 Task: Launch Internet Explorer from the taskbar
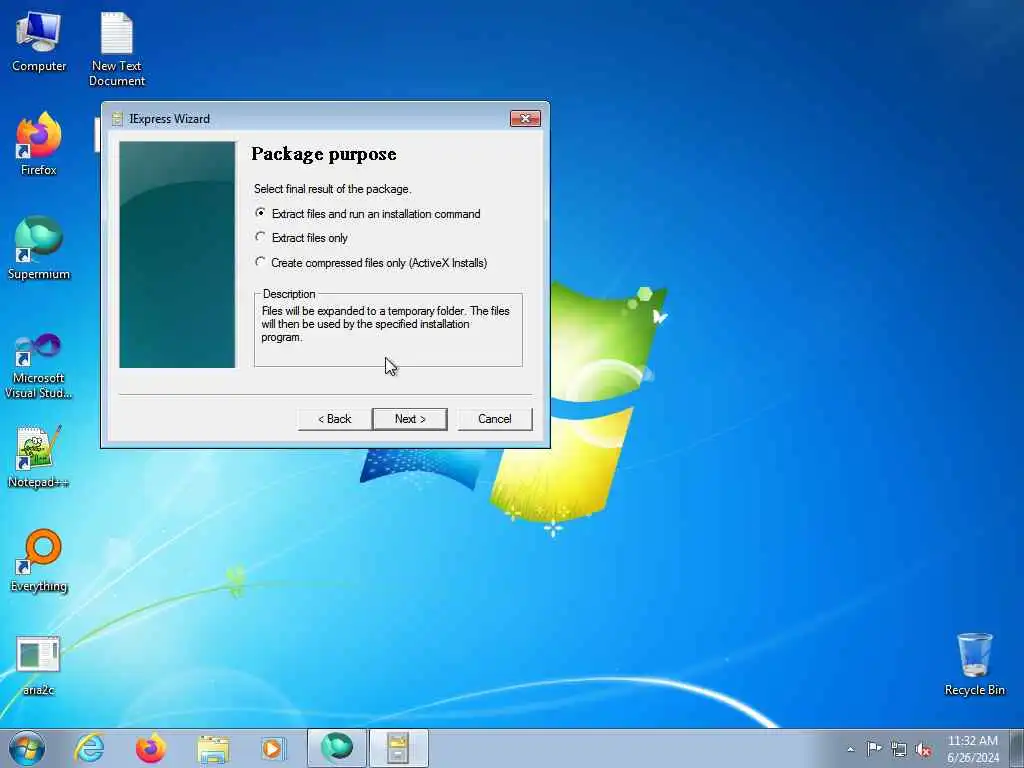pyautogui.click(x=89, y=748)
